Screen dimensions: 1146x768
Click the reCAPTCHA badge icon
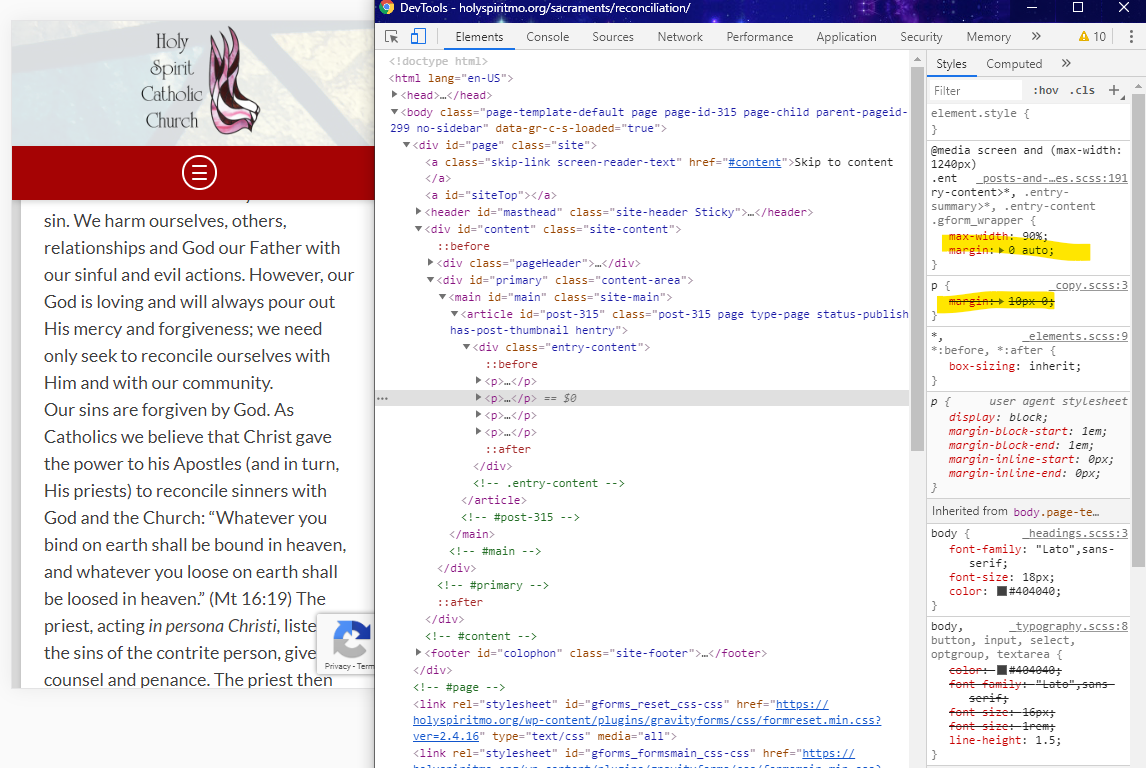(352, 639)
